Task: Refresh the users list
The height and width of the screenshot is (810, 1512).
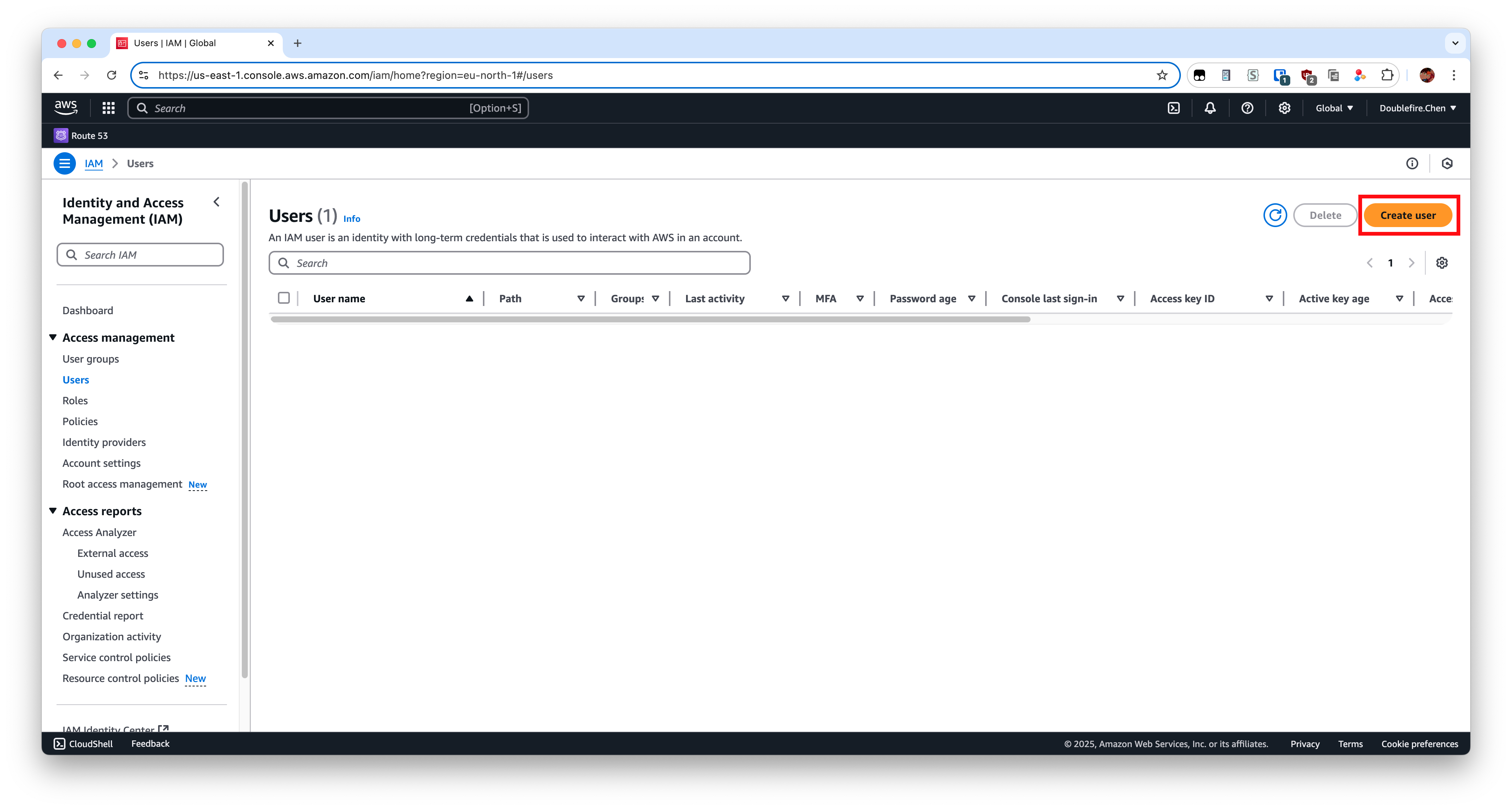Action: point(1275,216)
